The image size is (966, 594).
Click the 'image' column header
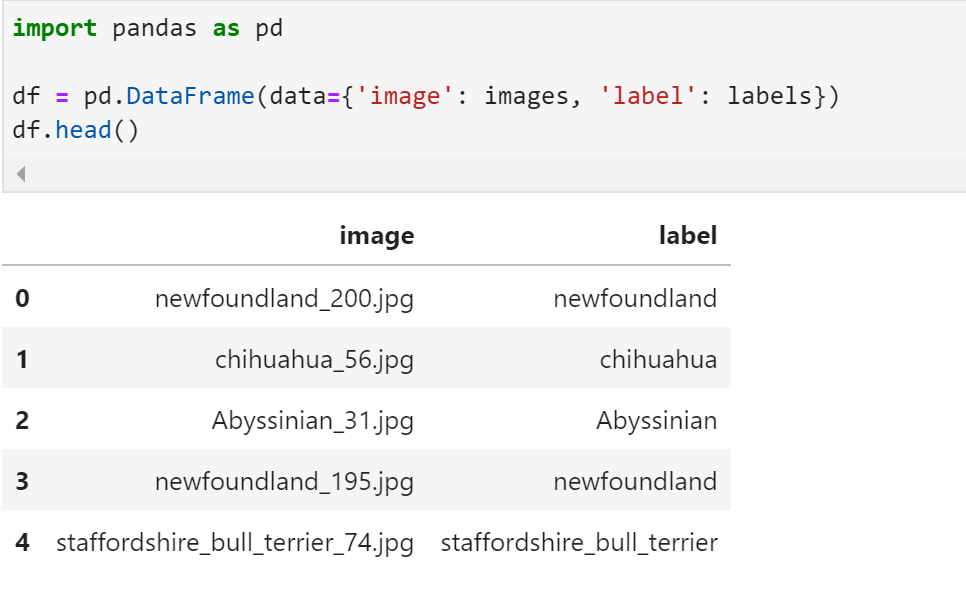coord(376,236)
